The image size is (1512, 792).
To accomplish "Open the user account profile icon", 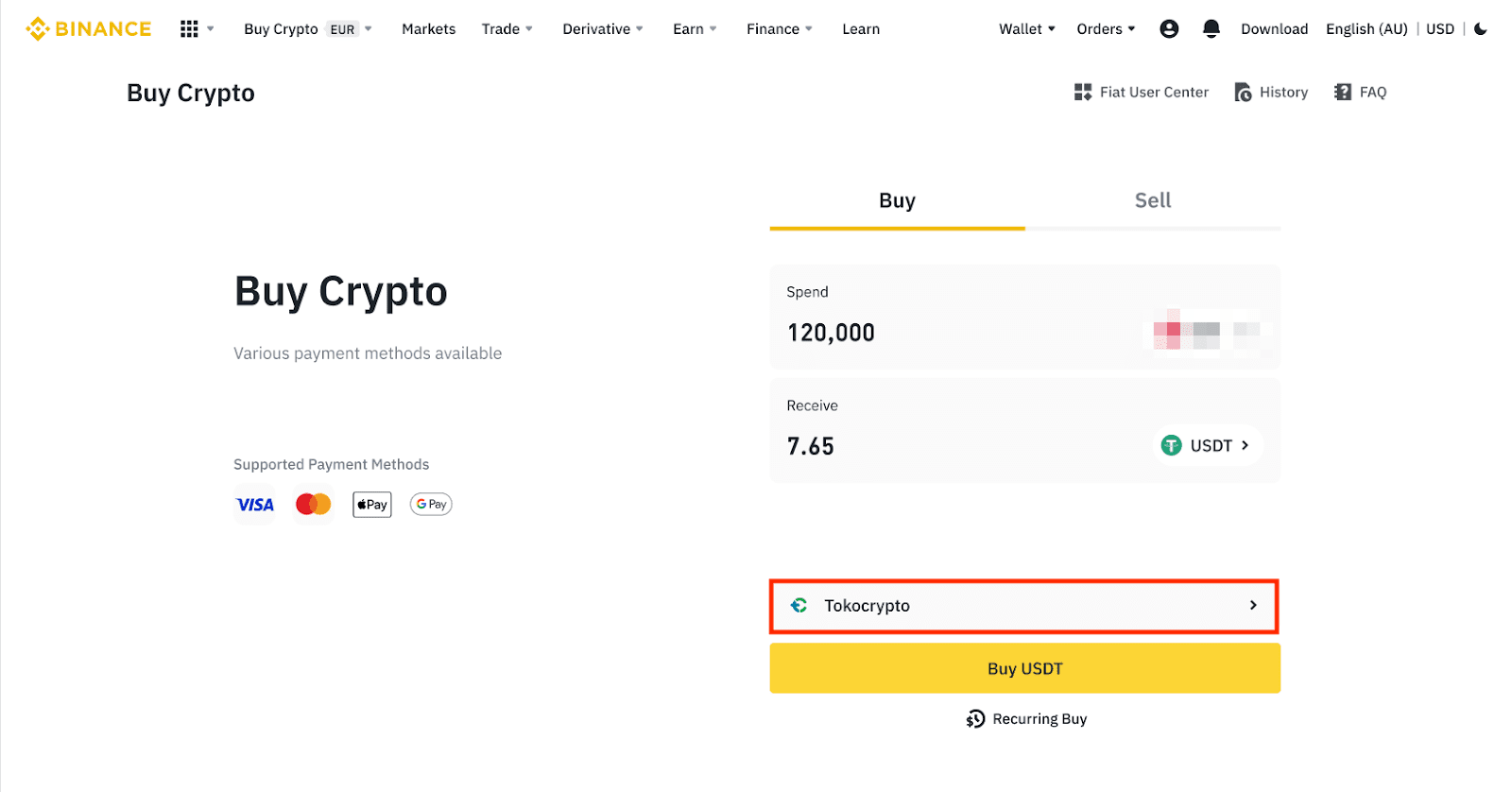I will click(x=1169, y=29).
